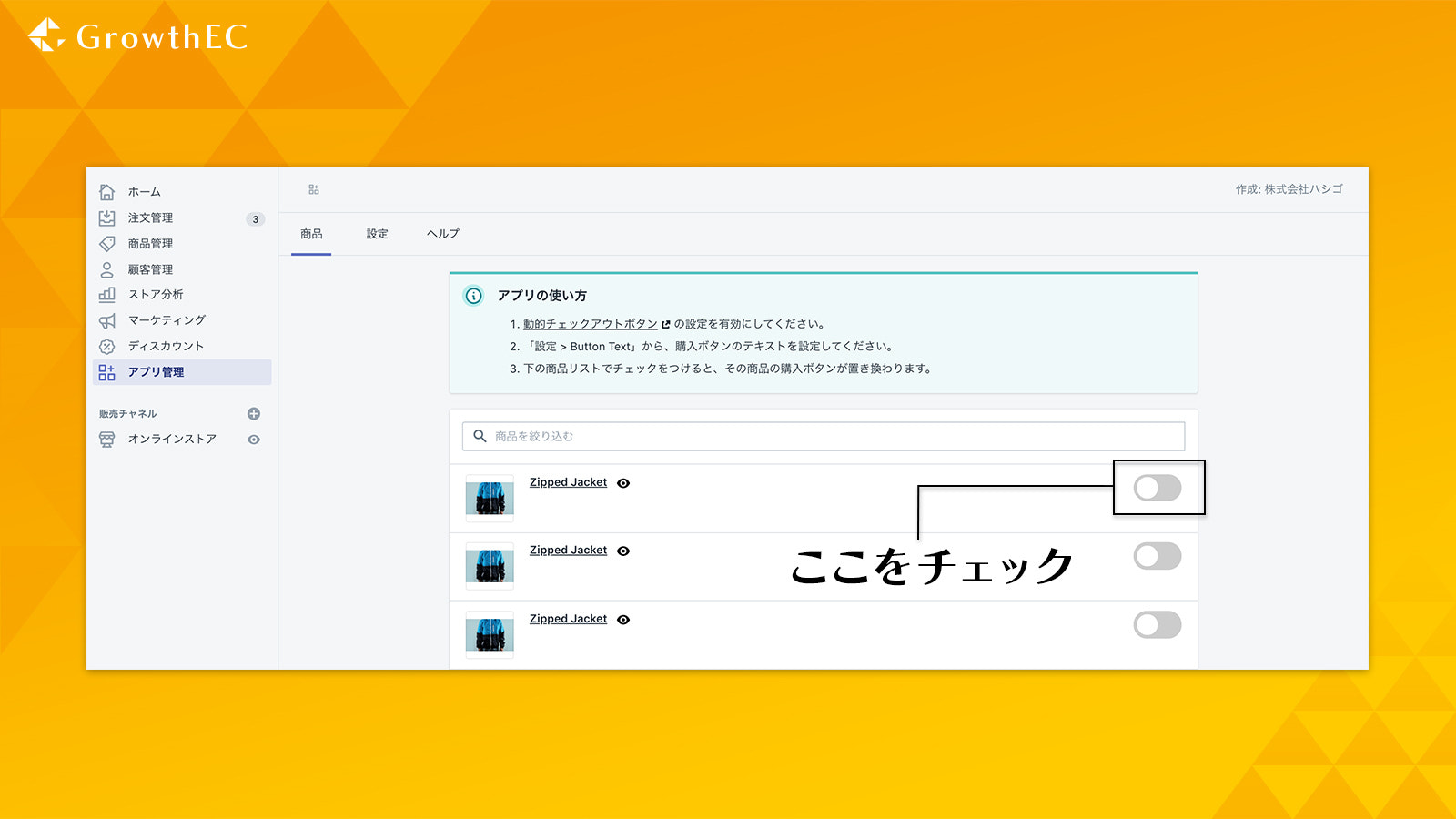Screen dimensions: 1456x819
Task: Enable the toggle for the first Zipped Jacket
Action: tap(1158, 488)
